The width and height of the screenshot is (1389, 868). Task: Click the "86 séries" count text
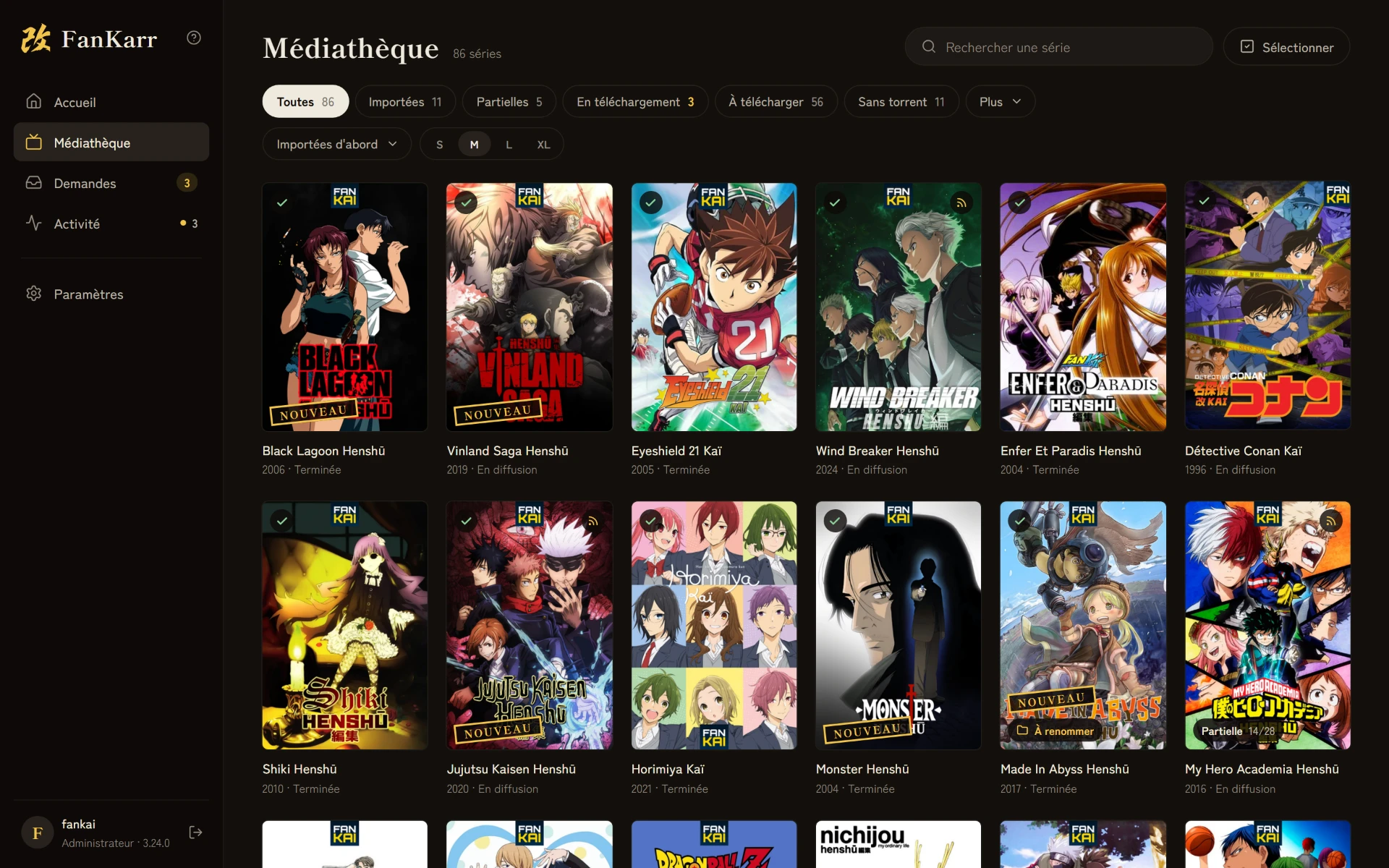tap(477, 54)
